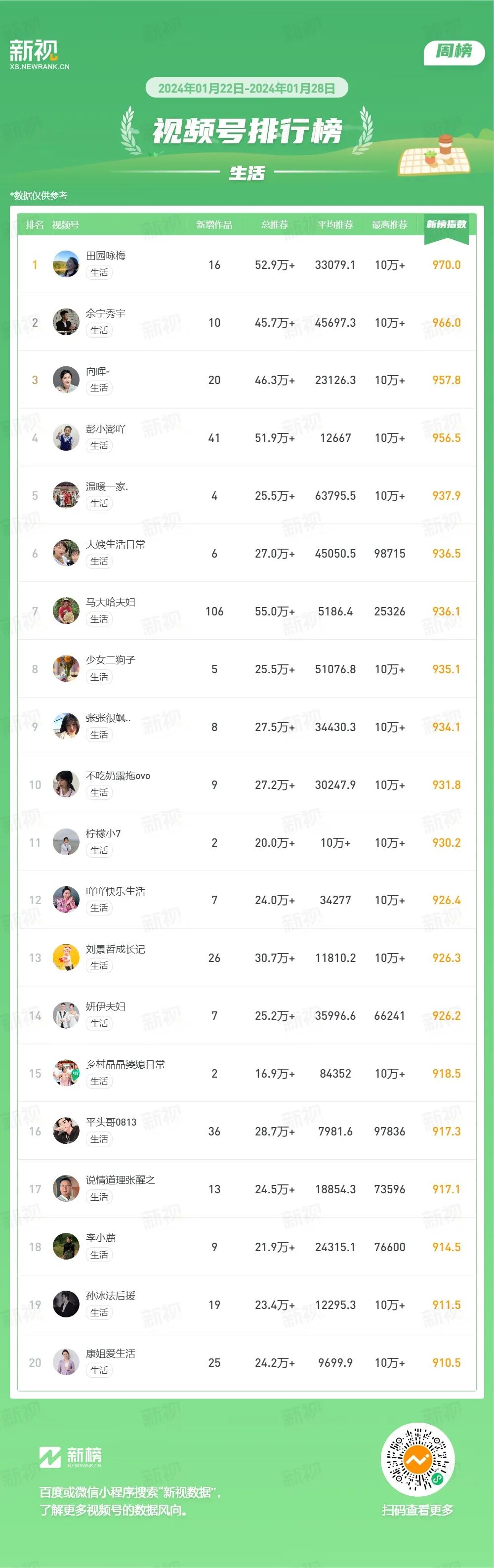494x1568 pixels.
Task: Click the 康姐爱生活 account name
Action: click(111, 1353)
